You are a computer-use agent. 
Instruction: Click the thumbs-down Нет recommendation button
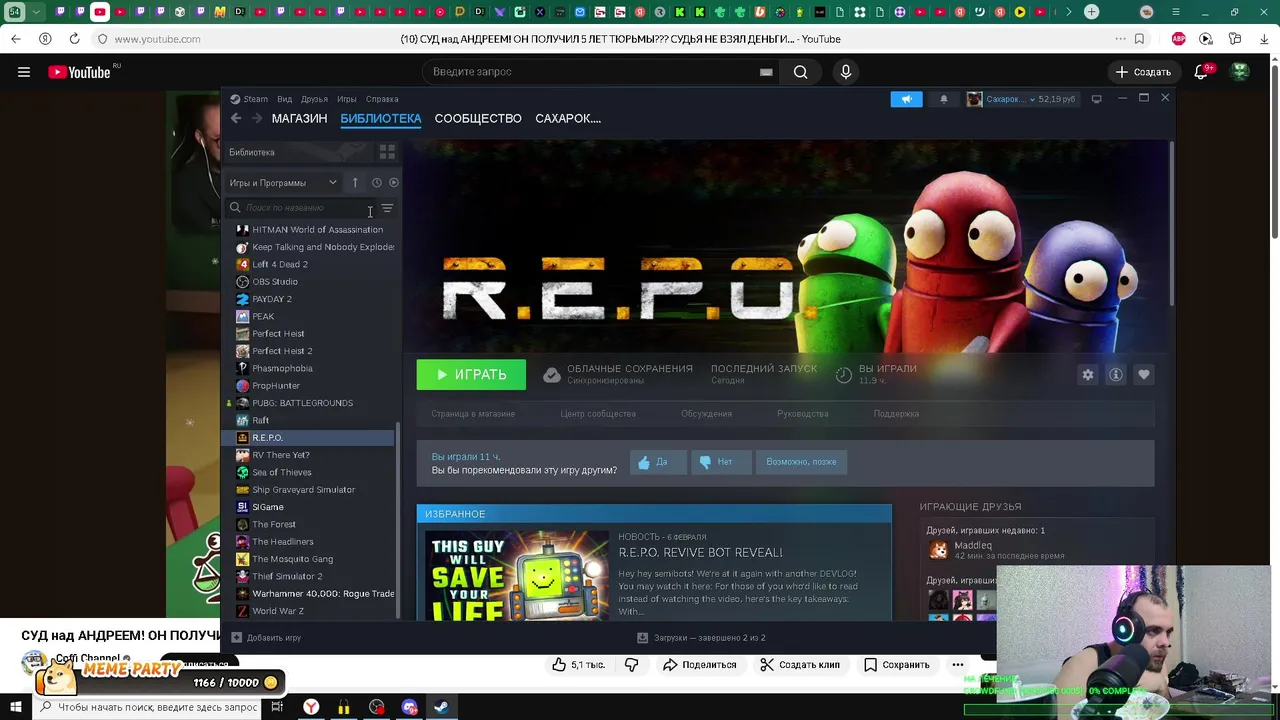tap(721, 462)
